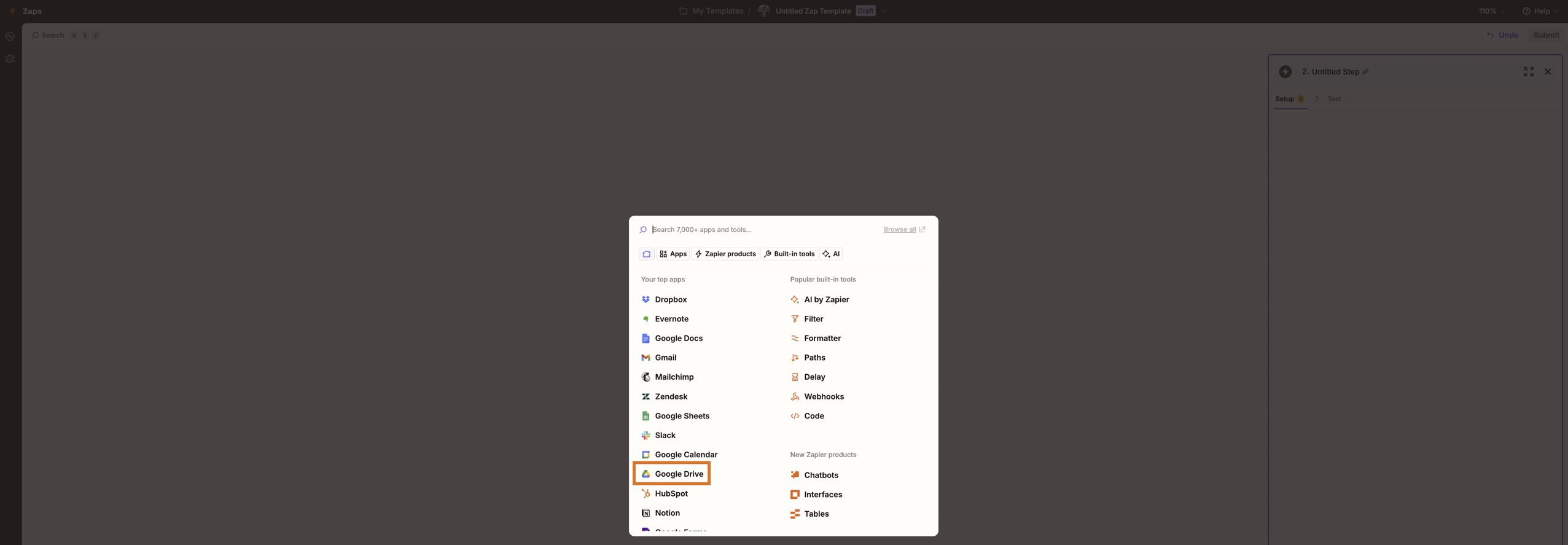This screenshot has height=545, width=1568.
Task: Add a Delay step
Action: point(808,377)
